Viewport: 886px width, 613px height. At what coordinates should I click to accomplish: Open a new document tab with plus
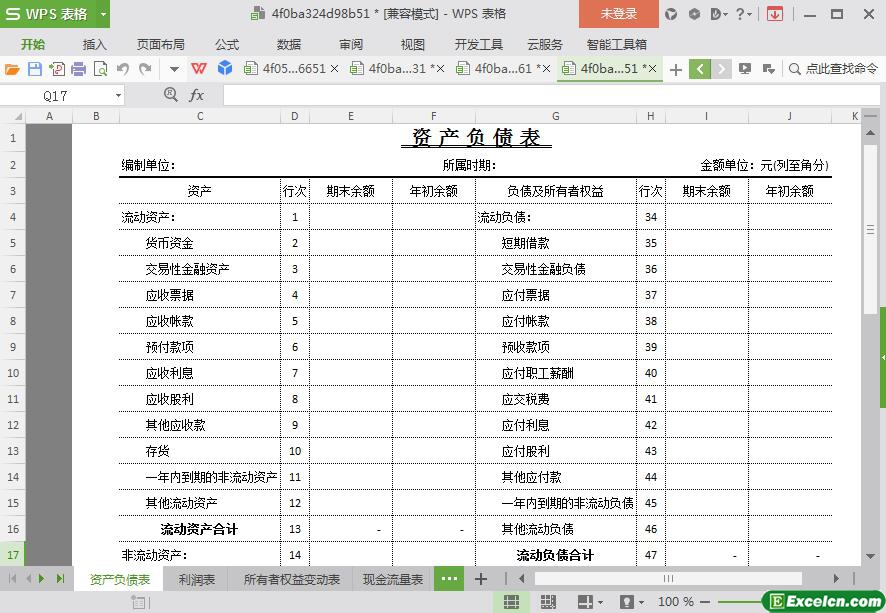676,69
